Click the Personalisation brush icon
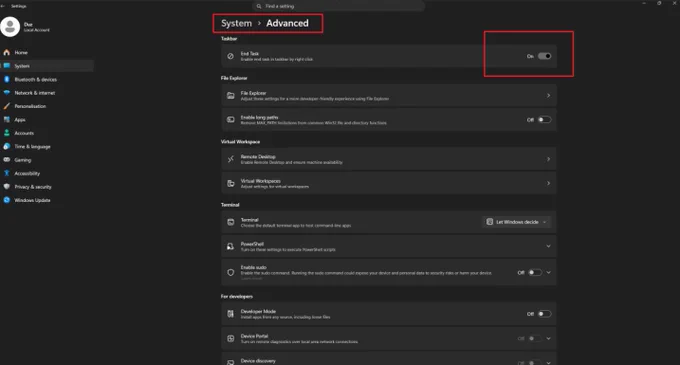680x365 pixels. [7, 106]
